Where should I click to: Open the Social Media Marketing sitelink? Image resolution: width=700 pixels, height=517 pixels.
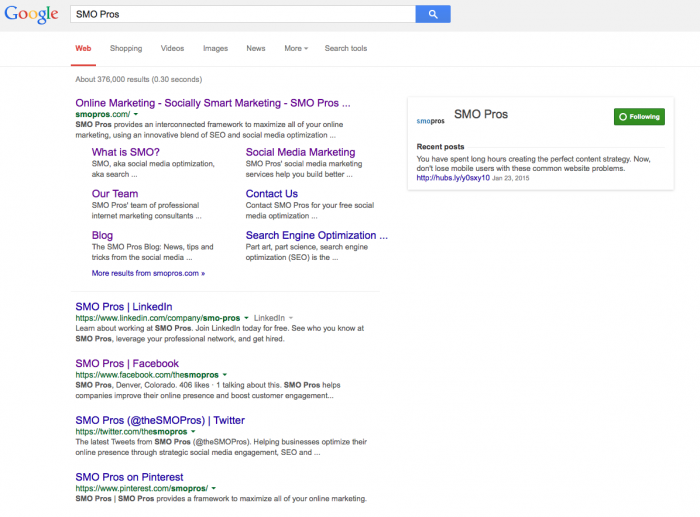click(x=300, y=152)
